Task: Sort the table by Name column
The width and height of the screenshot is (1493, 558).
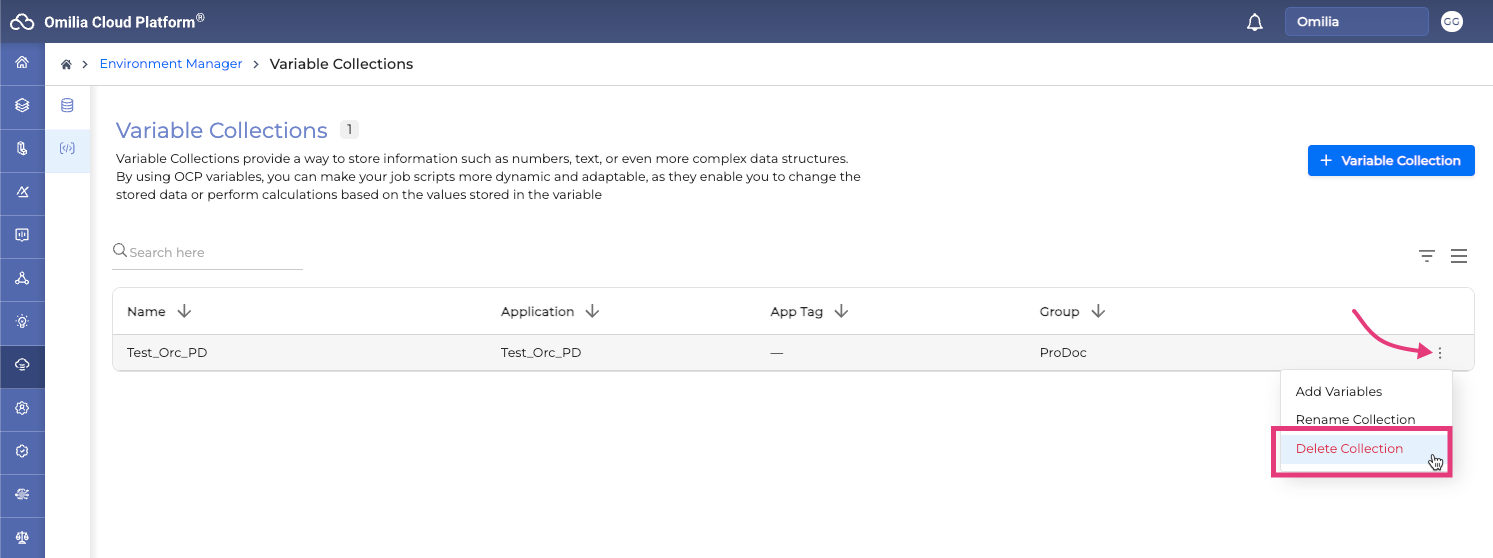Action: (184, 312)
